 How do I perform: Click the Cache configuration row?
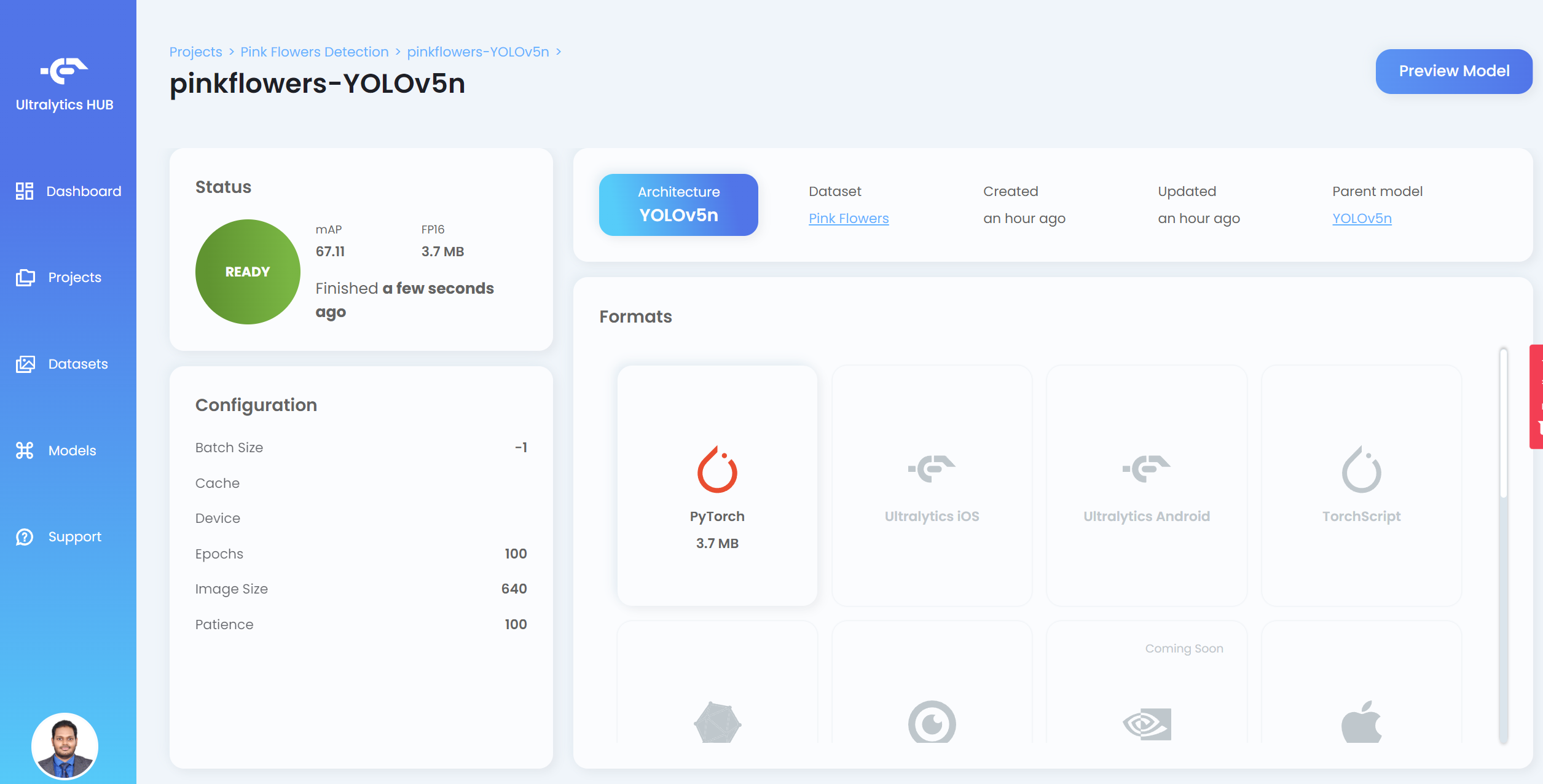coord(361,483)
